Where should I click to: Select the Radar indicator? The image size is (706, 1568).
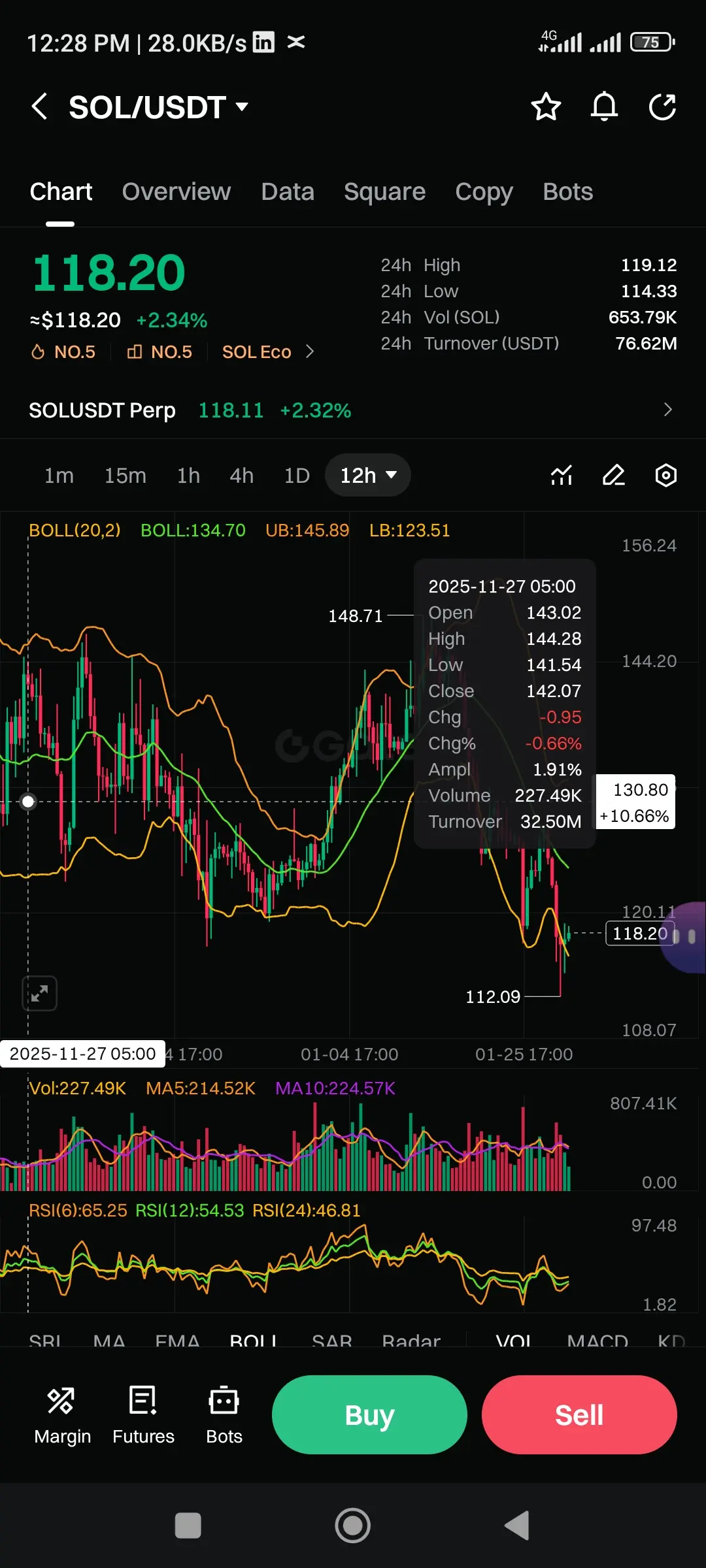(411, 1341)
